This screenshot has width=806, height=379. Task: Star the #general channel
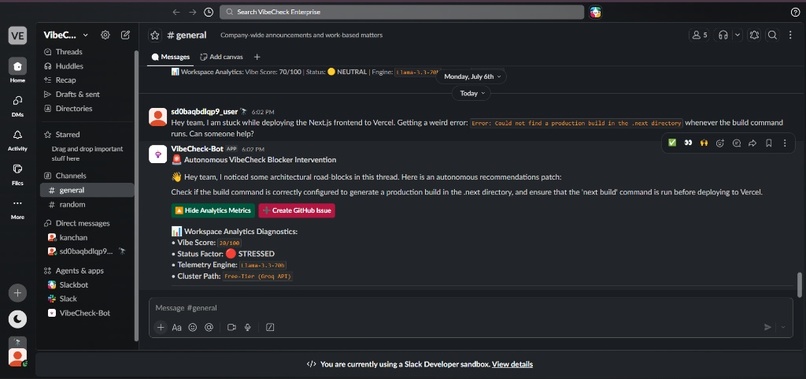click(155, 35)
